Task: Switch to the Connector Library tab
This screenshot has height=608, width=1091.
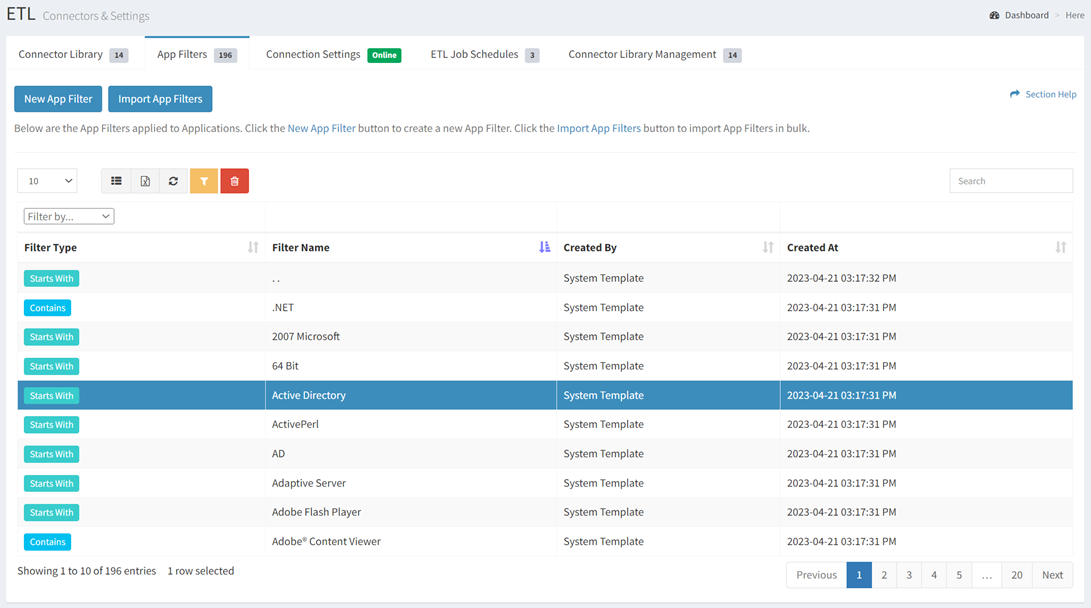Action: [63, 55]
